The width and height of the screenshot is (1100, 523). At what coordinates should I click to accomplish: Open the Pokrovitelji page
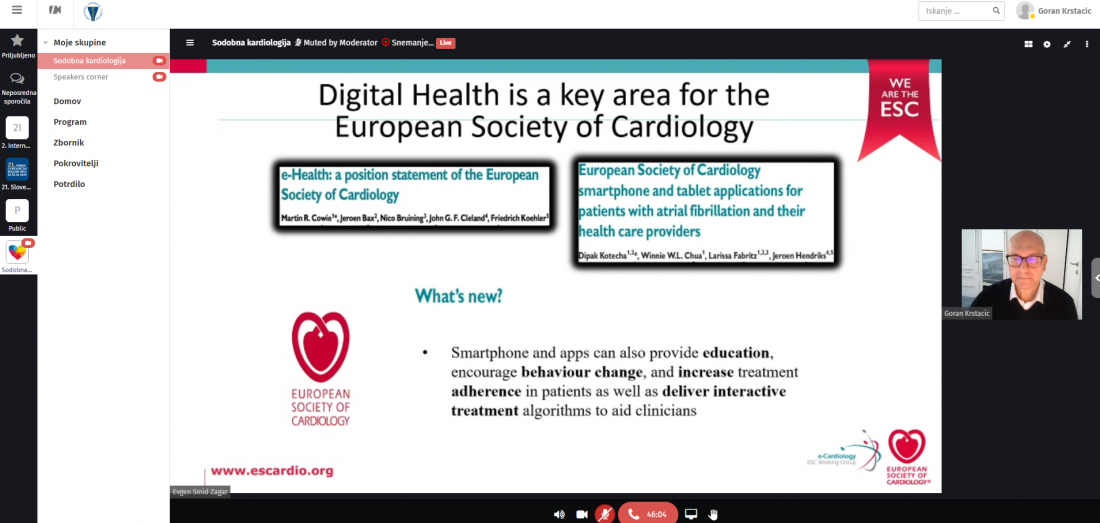(x=76, y=163)
